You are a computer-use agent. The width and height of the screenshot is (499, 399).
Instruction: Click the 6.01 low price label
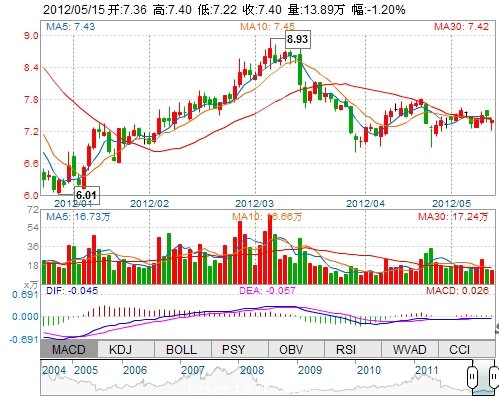pyautogui.click(x=86, y=195)
